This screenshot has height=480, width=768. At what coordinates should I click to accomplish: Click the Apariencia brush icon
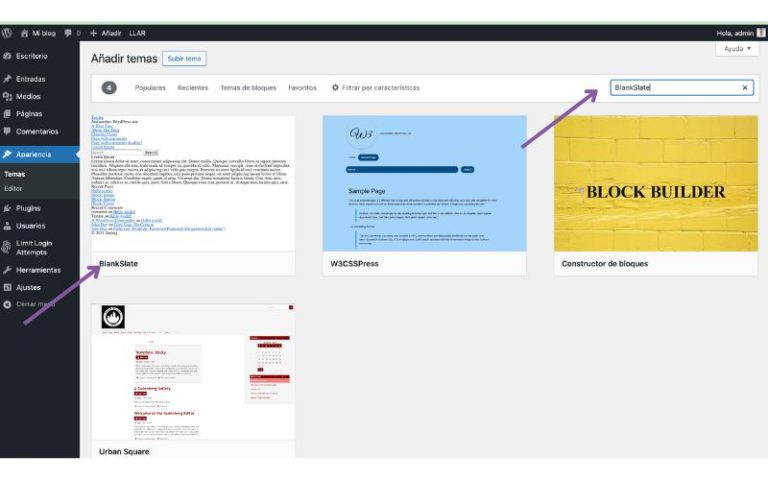point(7,154)
